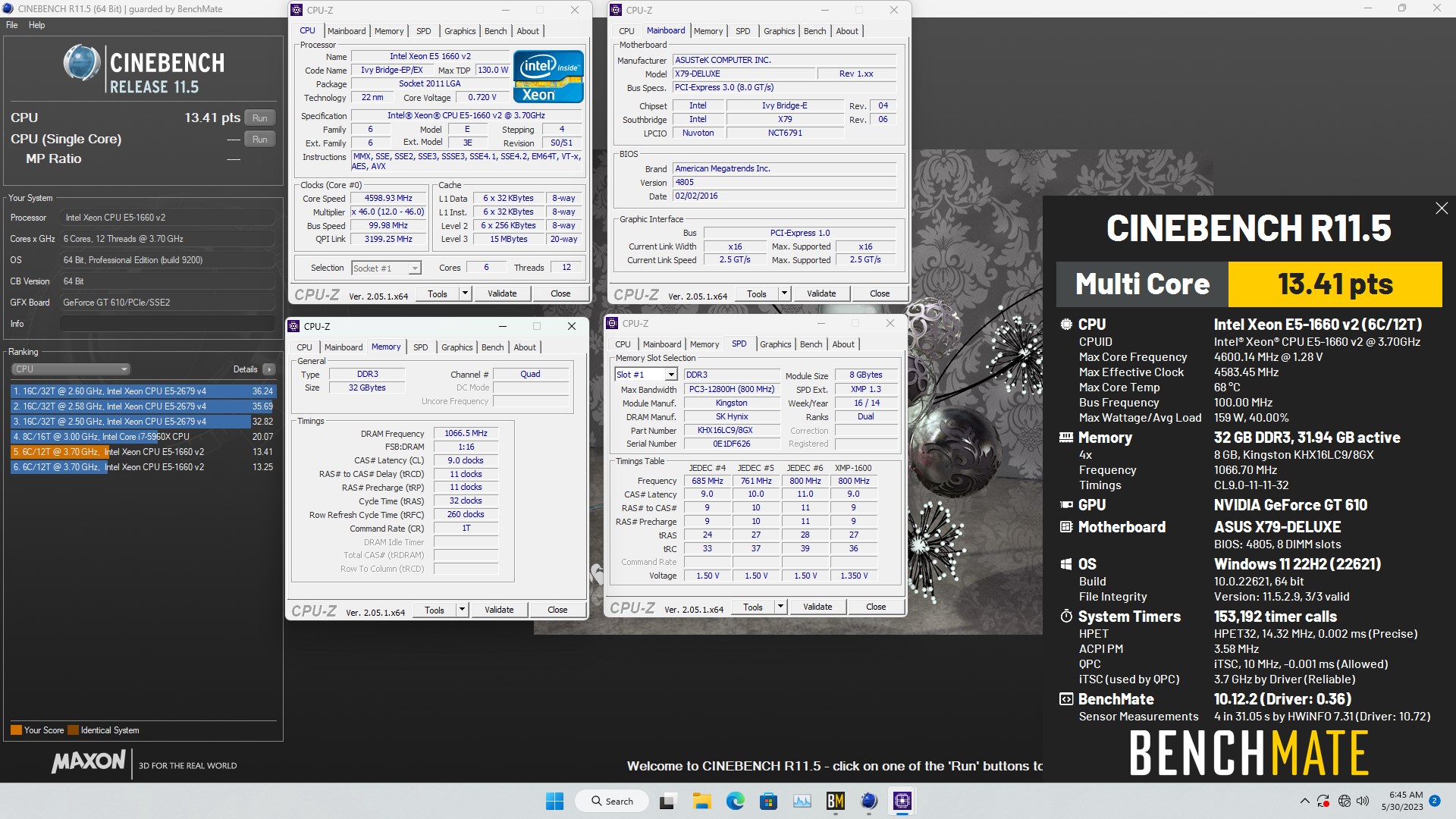1456x819 pixels.
Task: Click Validate in the CPU-Z Mainboard window
Action: click(x=821, y=293)
